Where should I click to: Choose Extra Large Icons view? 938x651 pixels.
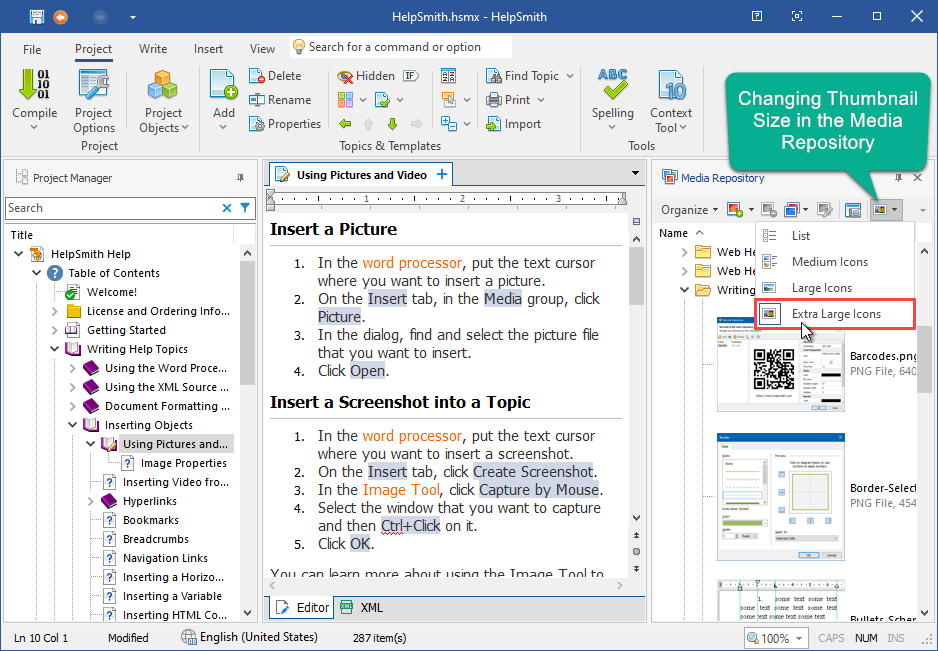[x=835, y=314]
